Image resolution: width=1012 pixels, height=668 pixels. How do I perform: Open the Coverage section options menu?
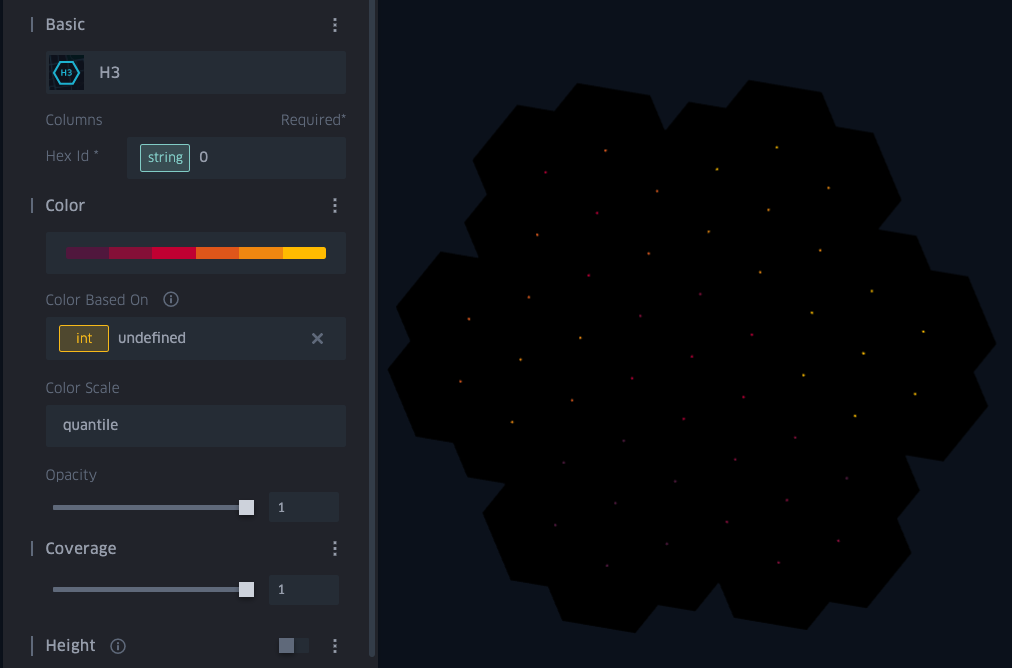[x=335, y=548]
